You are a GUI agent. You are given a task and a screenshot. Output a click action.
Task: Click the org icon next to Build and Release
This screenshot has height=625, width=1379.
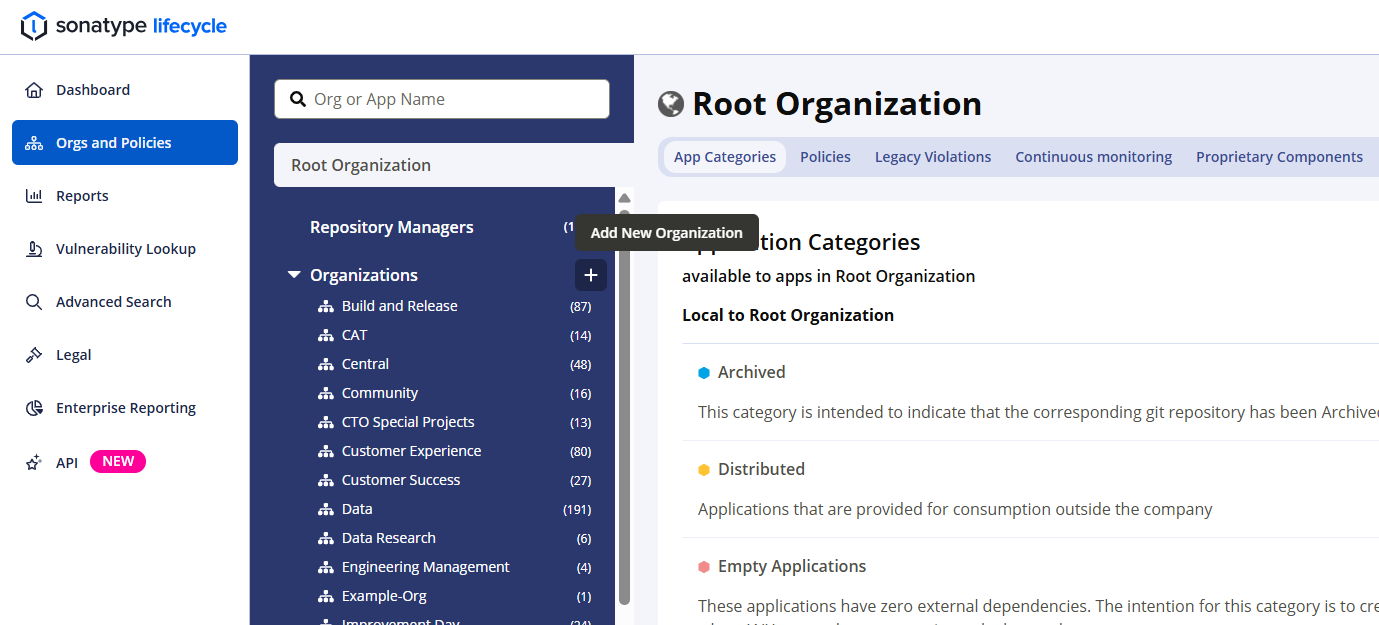[x=325, y=306]
